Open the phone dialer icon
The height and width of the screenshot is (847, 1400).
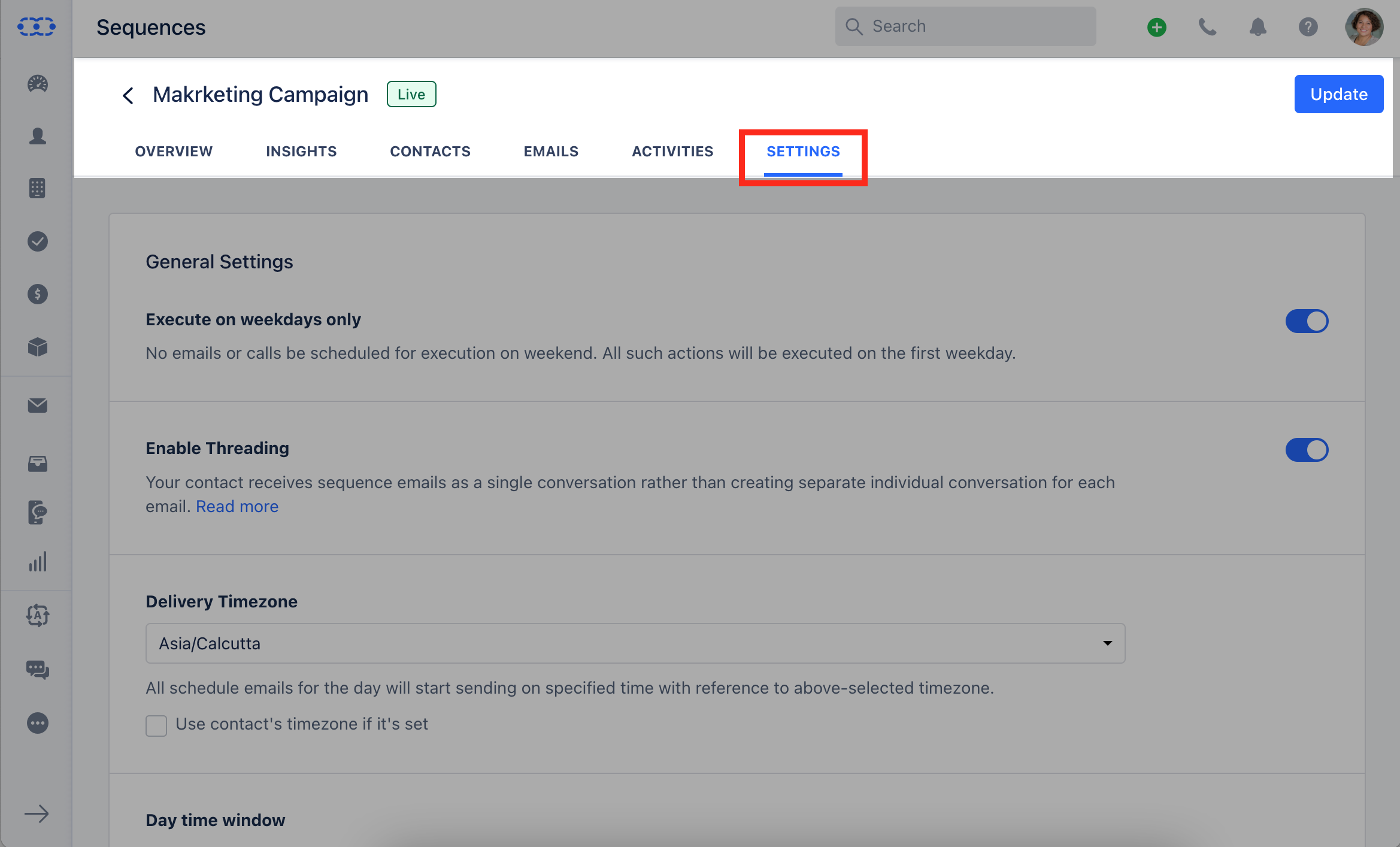click(1207, 27)
